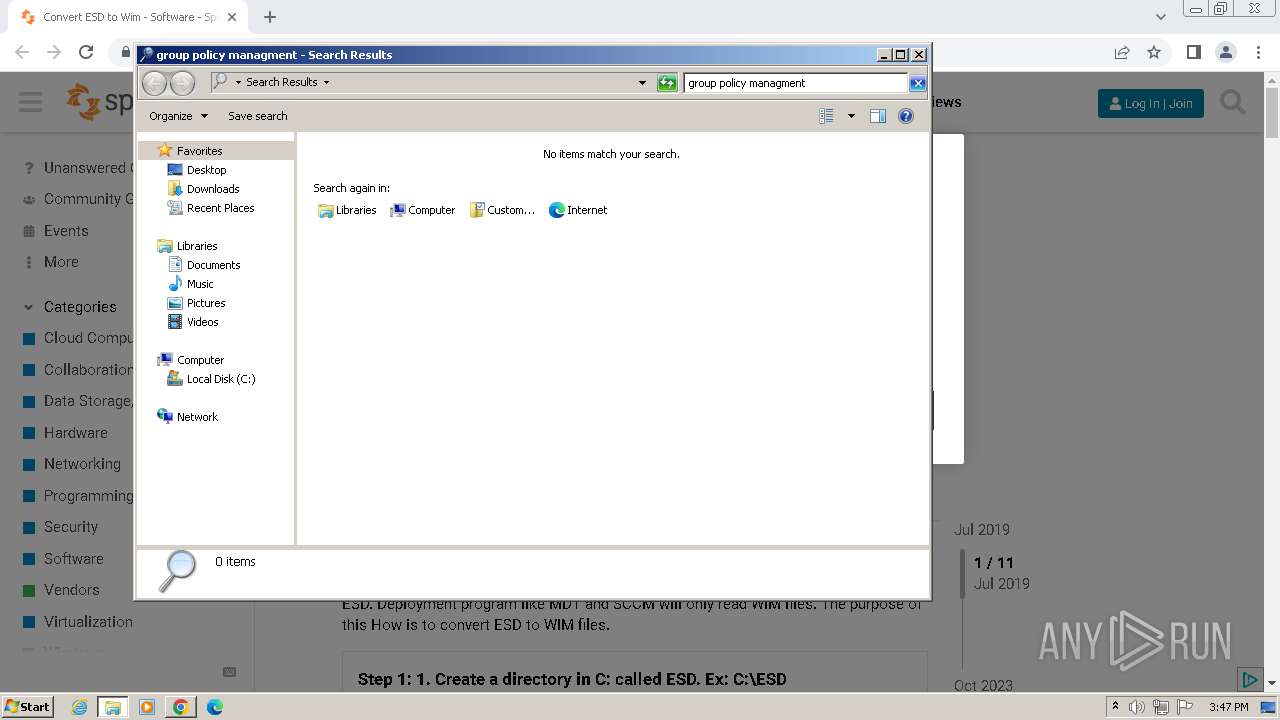The height and width of the screenshot is (720, 1280).
Task: Open Chrome profile avatar
Action: point(1225,52)
